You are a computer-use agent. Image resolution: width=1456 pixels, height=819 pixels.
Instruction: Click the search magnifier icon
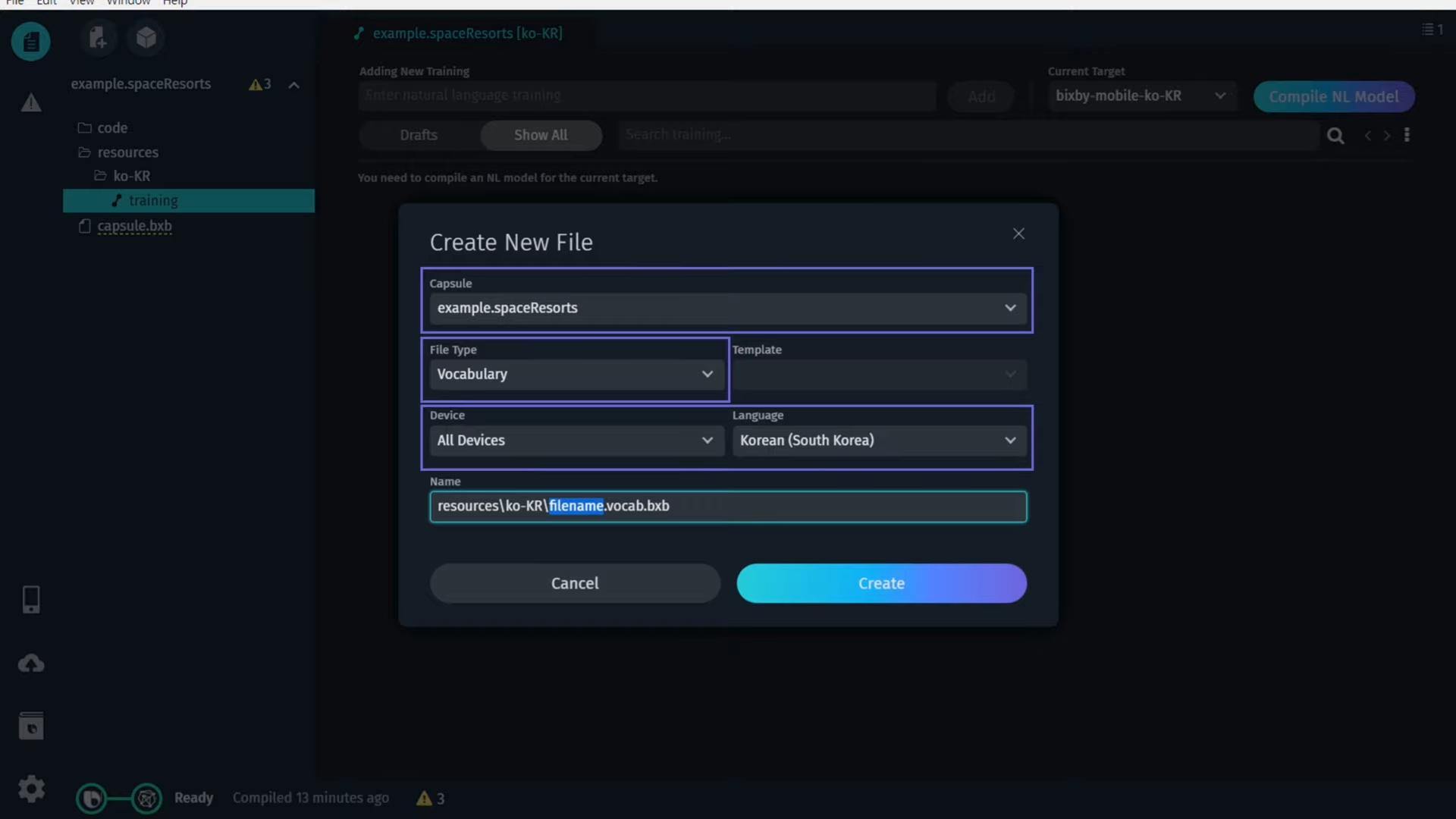coord(1335,136)
